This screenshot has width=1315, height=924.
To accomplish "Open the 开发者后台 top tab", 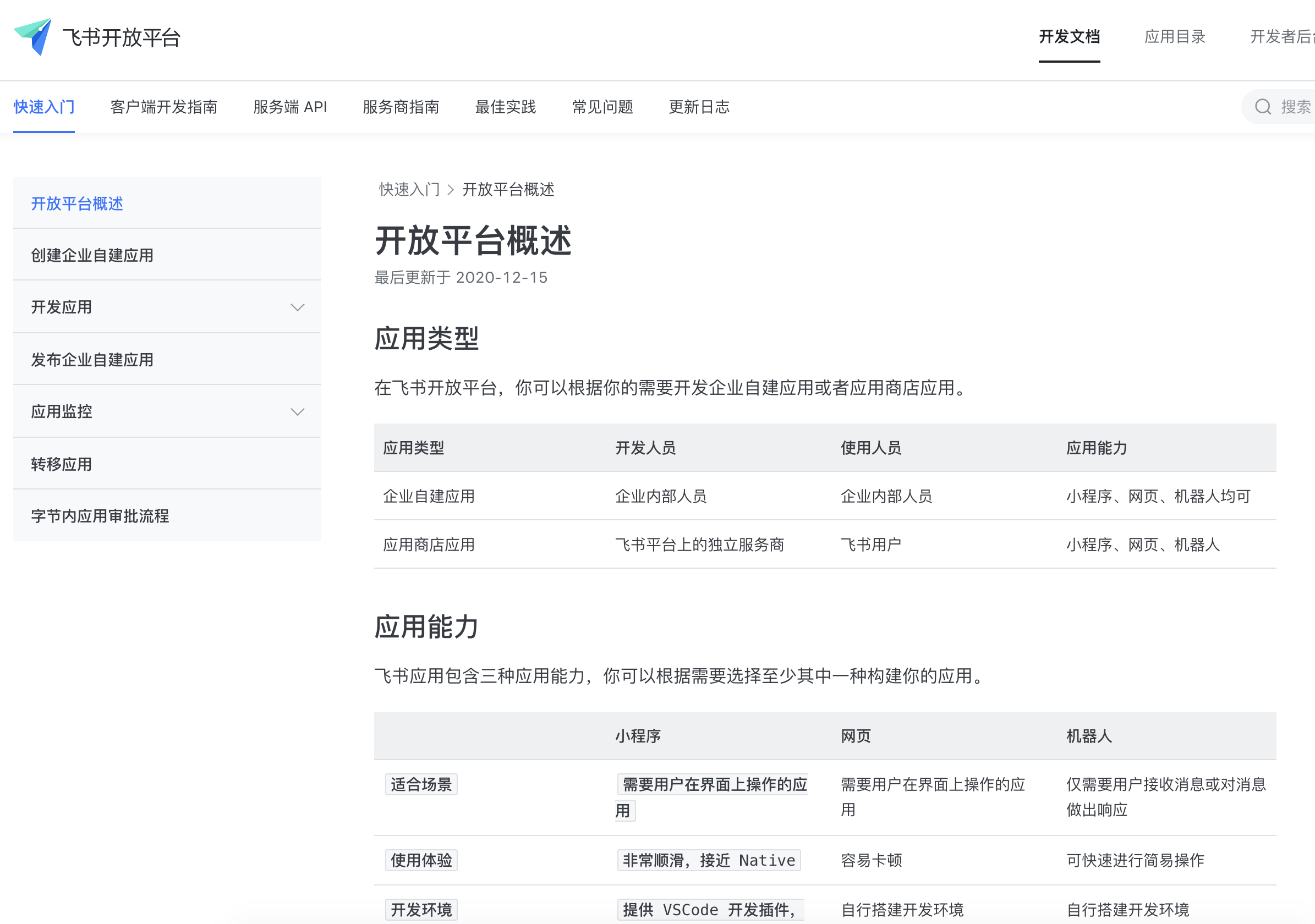I will [x=1282, y=37].
